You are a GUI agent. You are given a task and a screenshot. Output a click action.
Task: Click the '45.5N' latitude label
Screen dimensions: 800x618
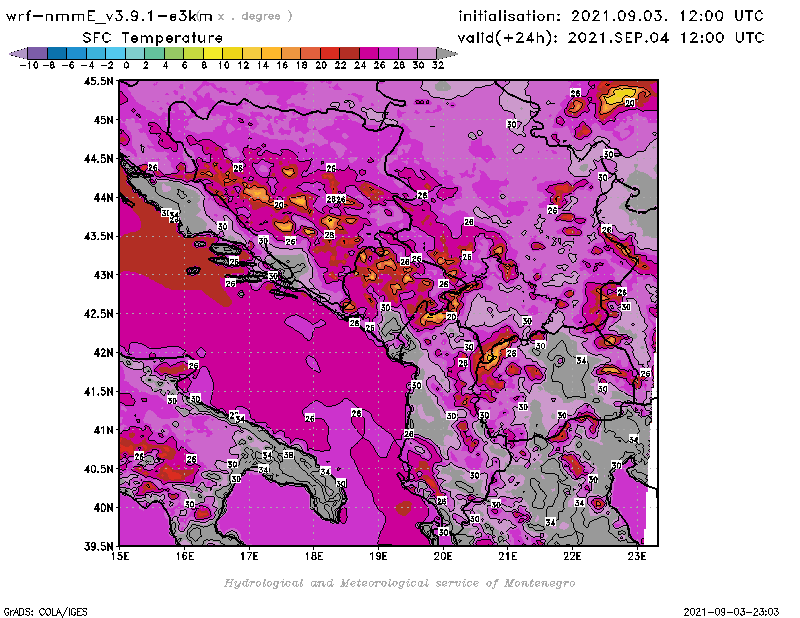point(98,81)
